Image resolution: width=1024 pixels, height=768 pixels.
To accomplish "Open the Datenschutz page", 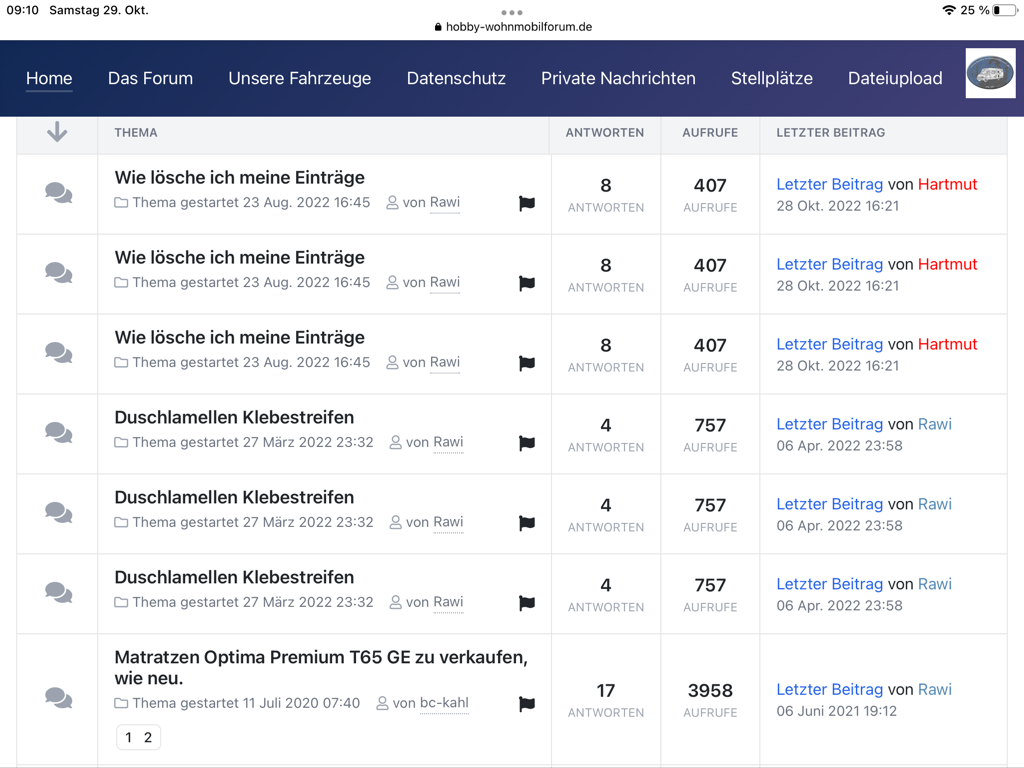I will click(456, 78).
